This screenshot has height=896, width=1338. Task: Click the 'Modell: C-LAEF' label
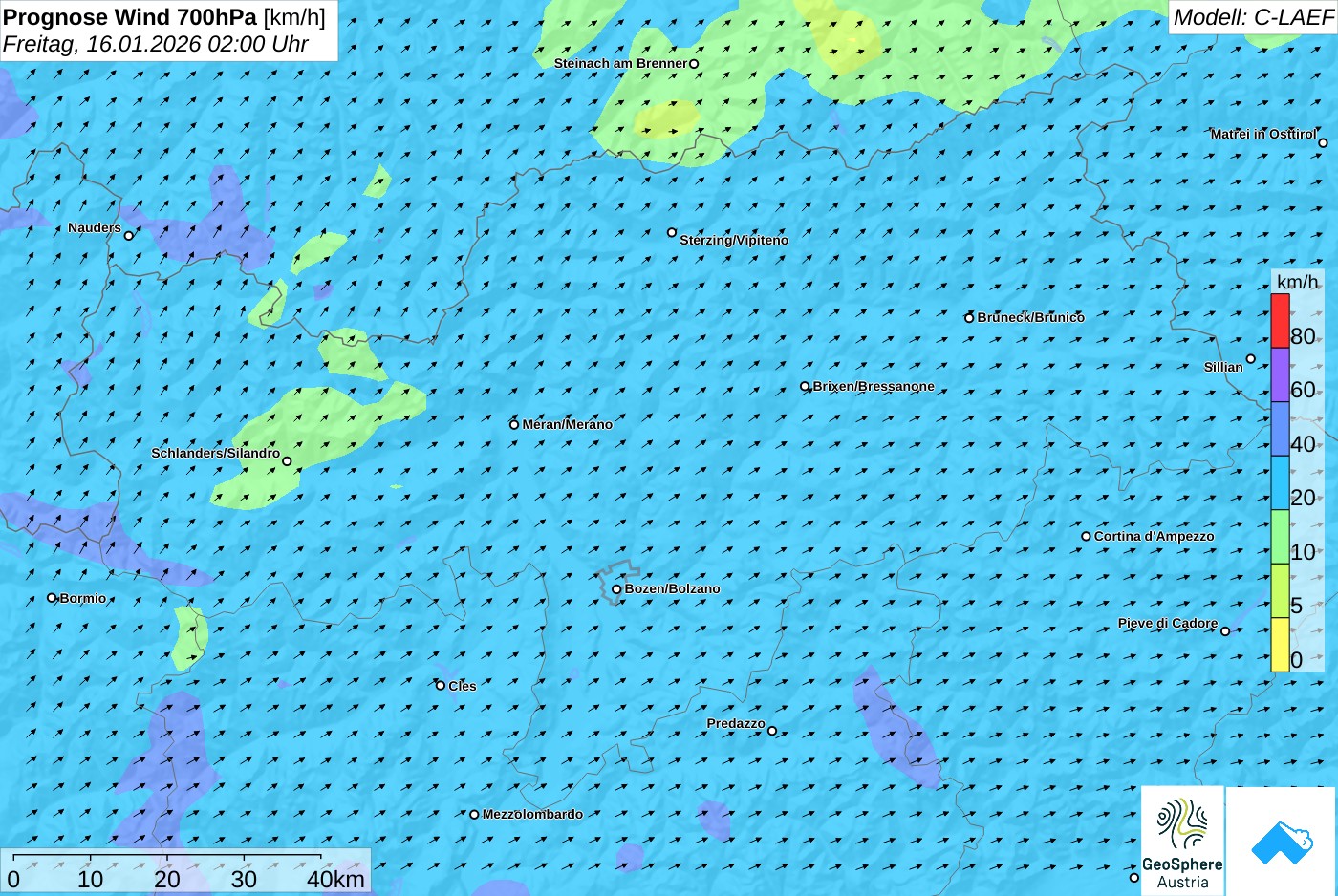pos(1253,17)
